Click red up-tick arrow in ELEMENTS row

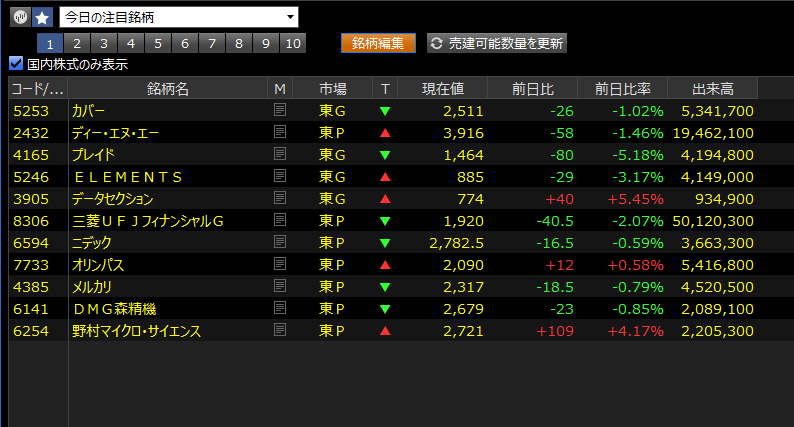385,177
